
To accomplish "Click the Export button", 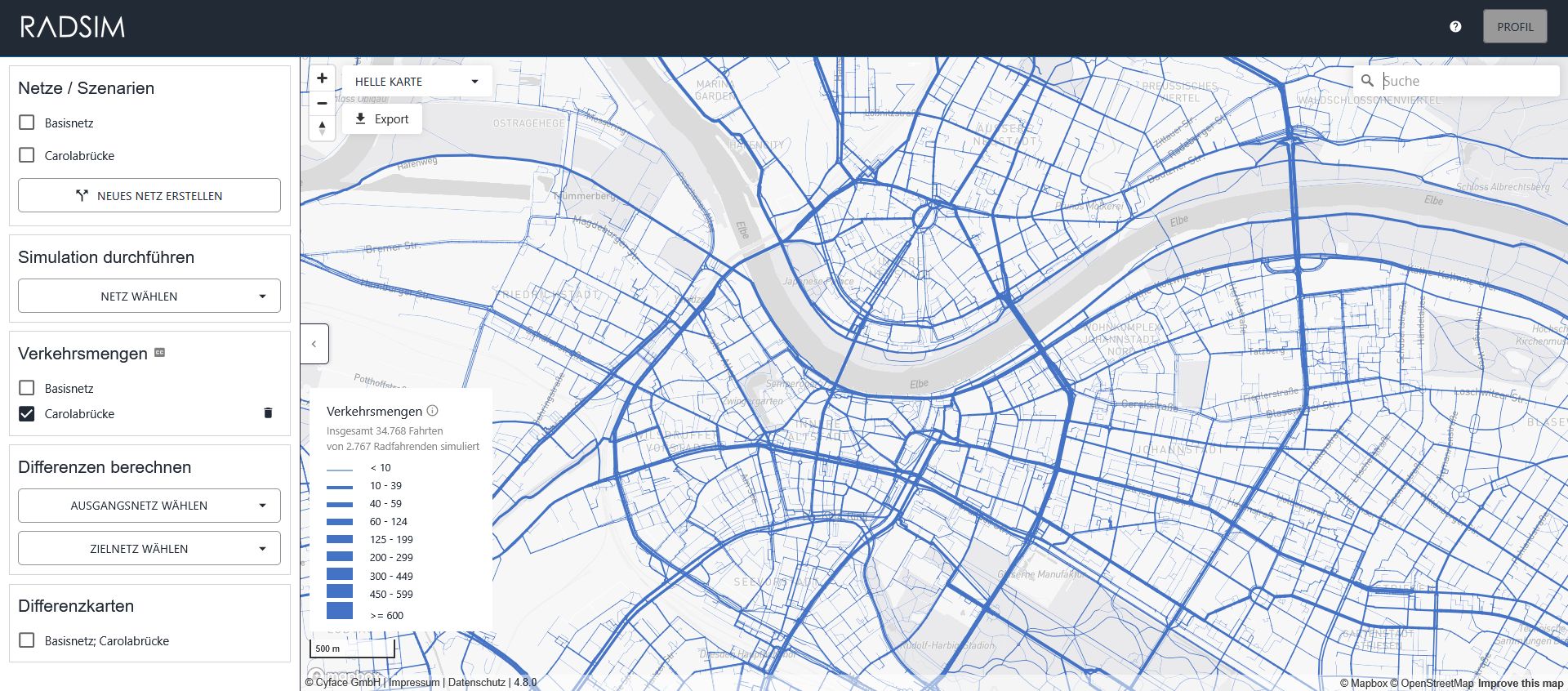I will pyautogui.click(x=381, y=119).
